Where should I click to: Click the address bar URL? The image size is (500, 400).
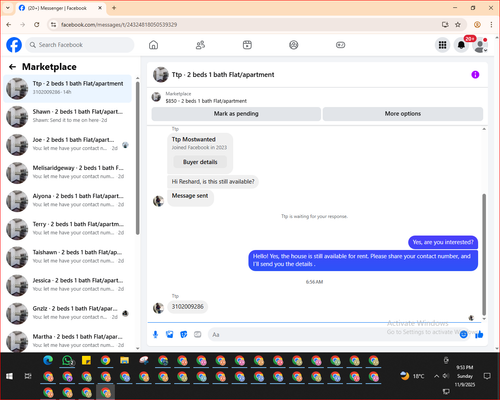click(x=119, y=25)
